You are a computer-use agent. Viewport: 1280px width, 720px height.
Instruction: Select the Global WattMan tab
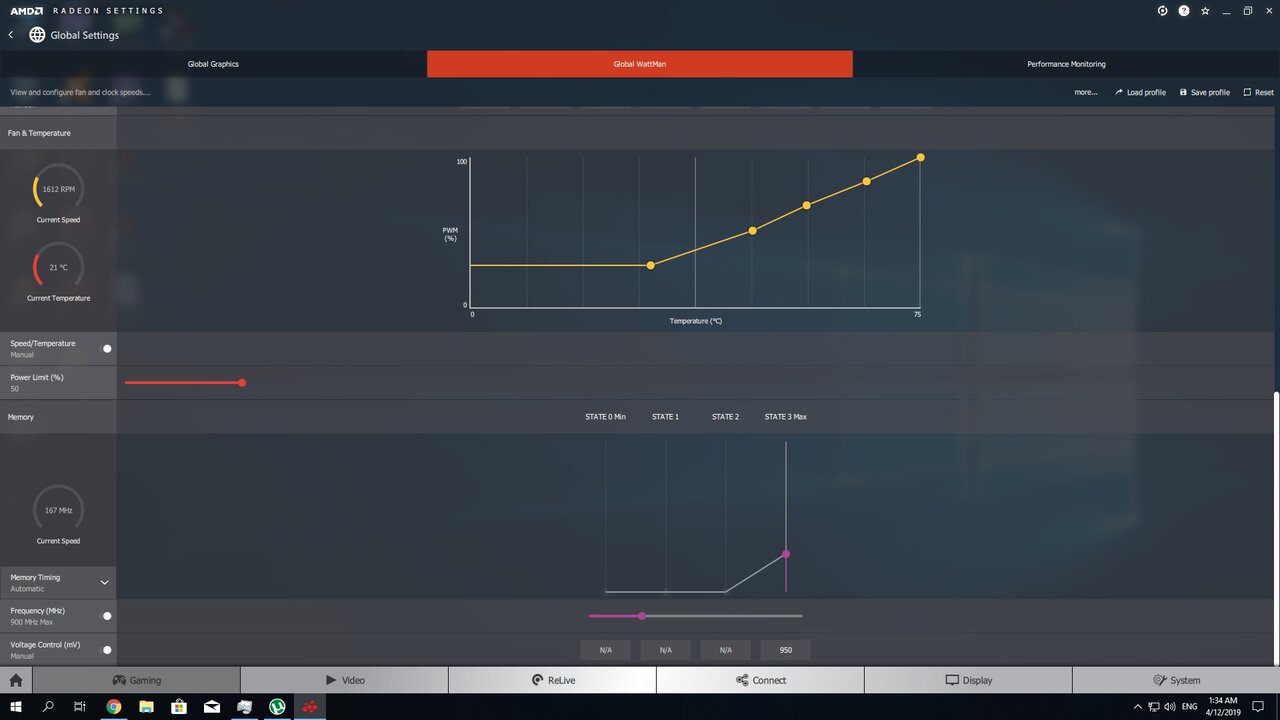(640, 64)
